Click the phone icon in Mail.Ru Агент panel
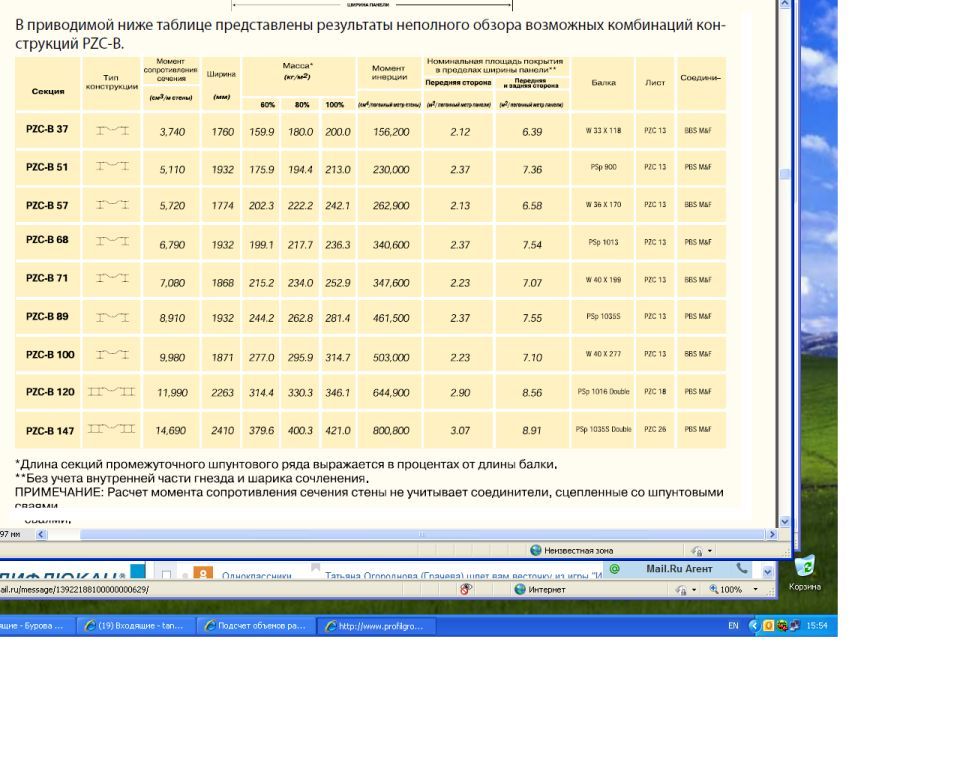 point(741,568)
